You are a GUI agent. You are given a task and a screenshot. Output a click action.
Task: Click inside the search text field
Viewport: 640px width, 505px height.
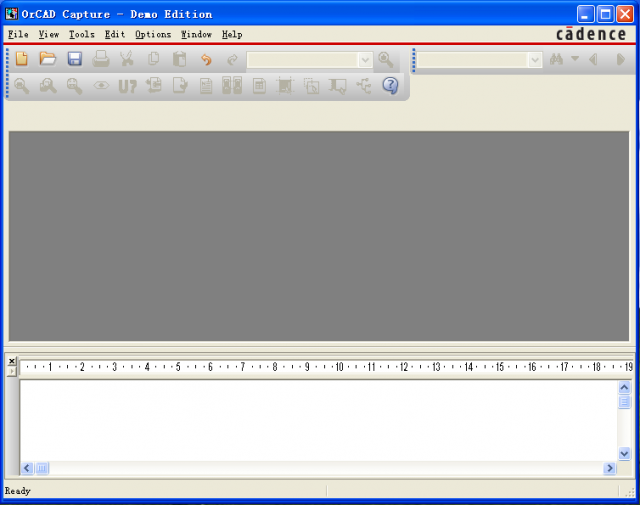pos(472,60)
